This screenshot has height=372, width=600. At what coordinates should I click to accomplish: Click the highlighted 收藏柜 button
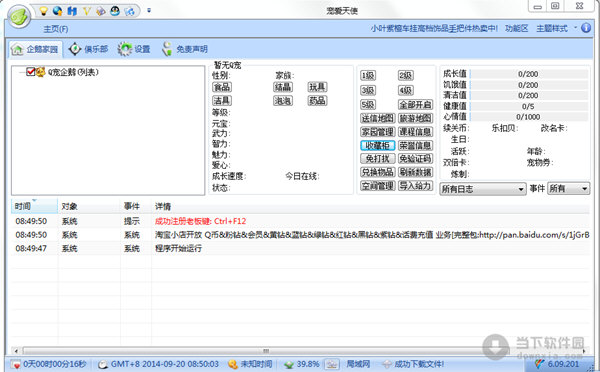coord(378,145)
